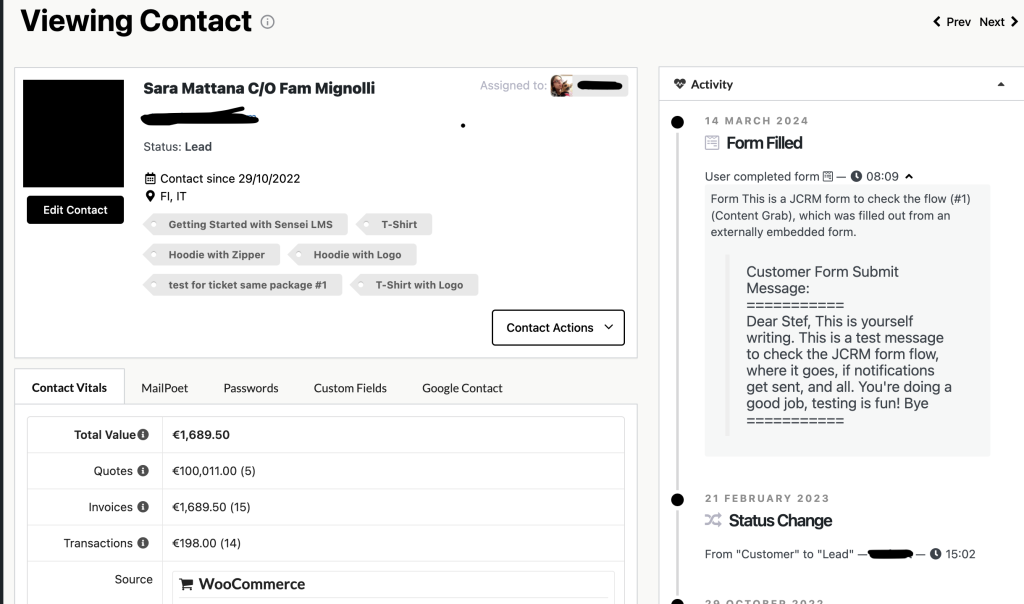This screenshot has width=1024, height=604.
Task: Collapse the User completed form entry chevron
Action: (x=908, y=174)
